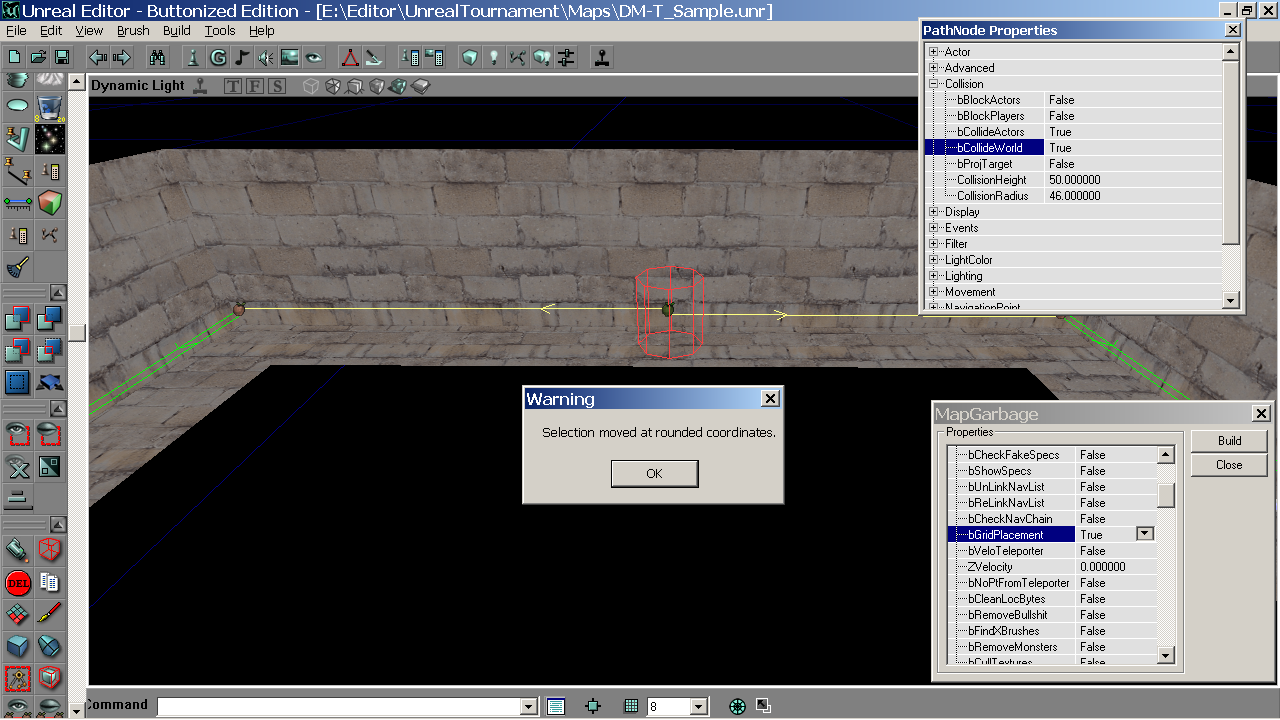Toggle the grid snap icon beside grid size
1280x720 pixels.
click(x=631, y=706)
